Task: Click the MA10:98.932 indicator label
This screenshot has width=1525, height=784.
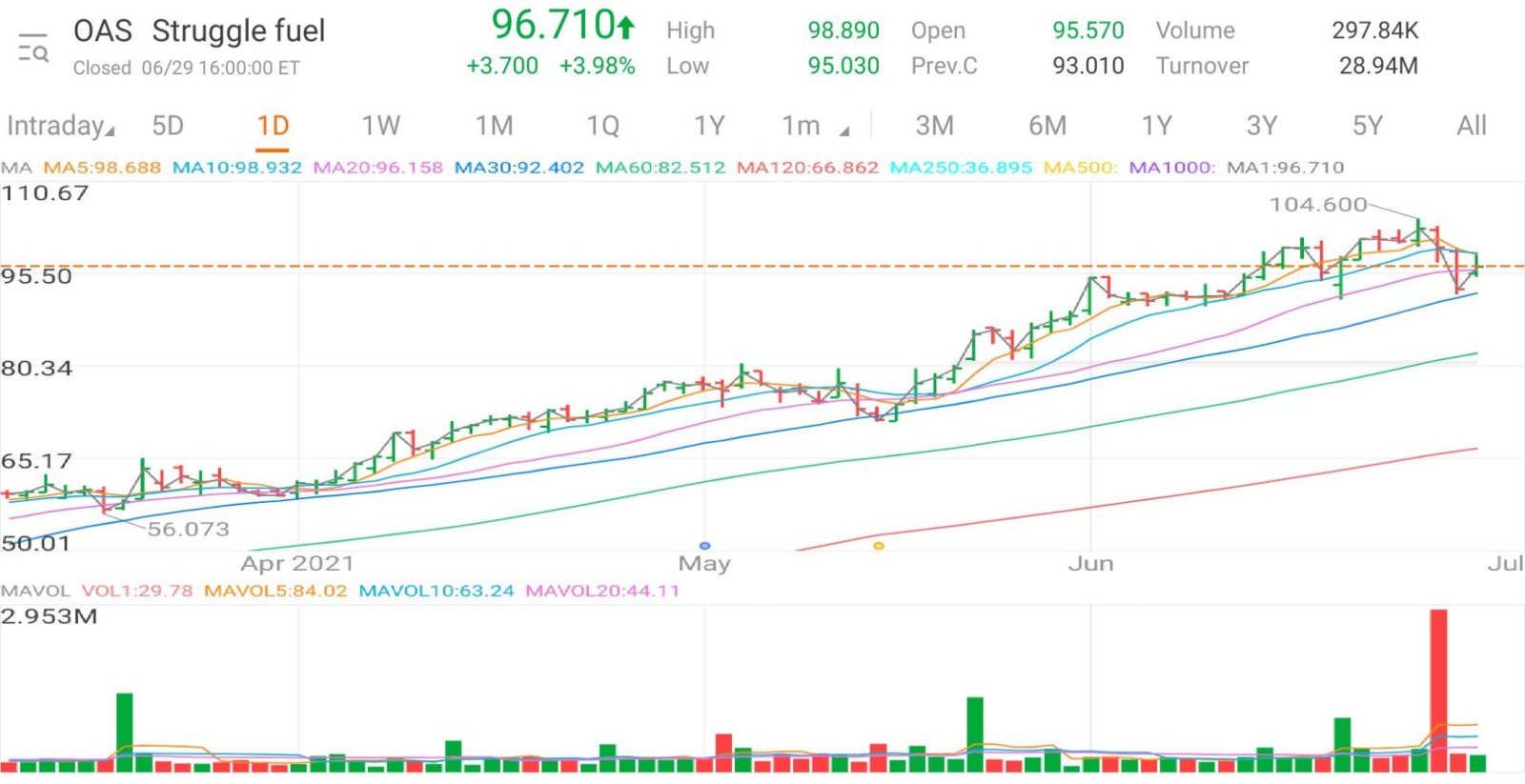Action: (237, 168)
